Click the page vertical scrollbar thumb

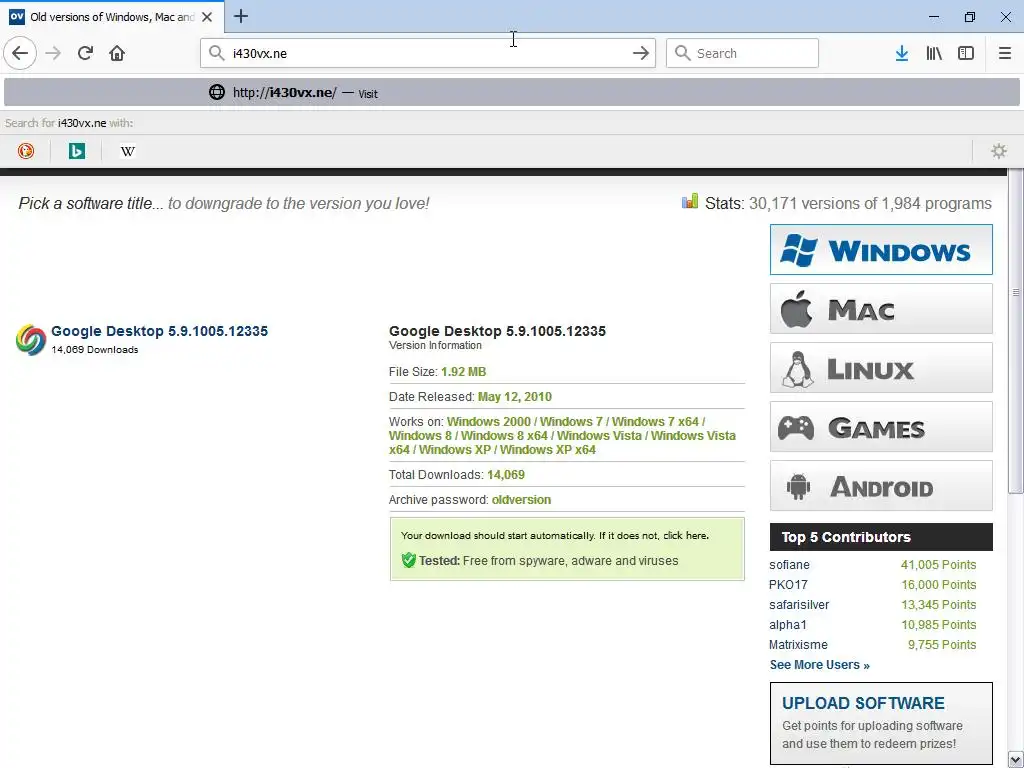(x=1016, y=330)
